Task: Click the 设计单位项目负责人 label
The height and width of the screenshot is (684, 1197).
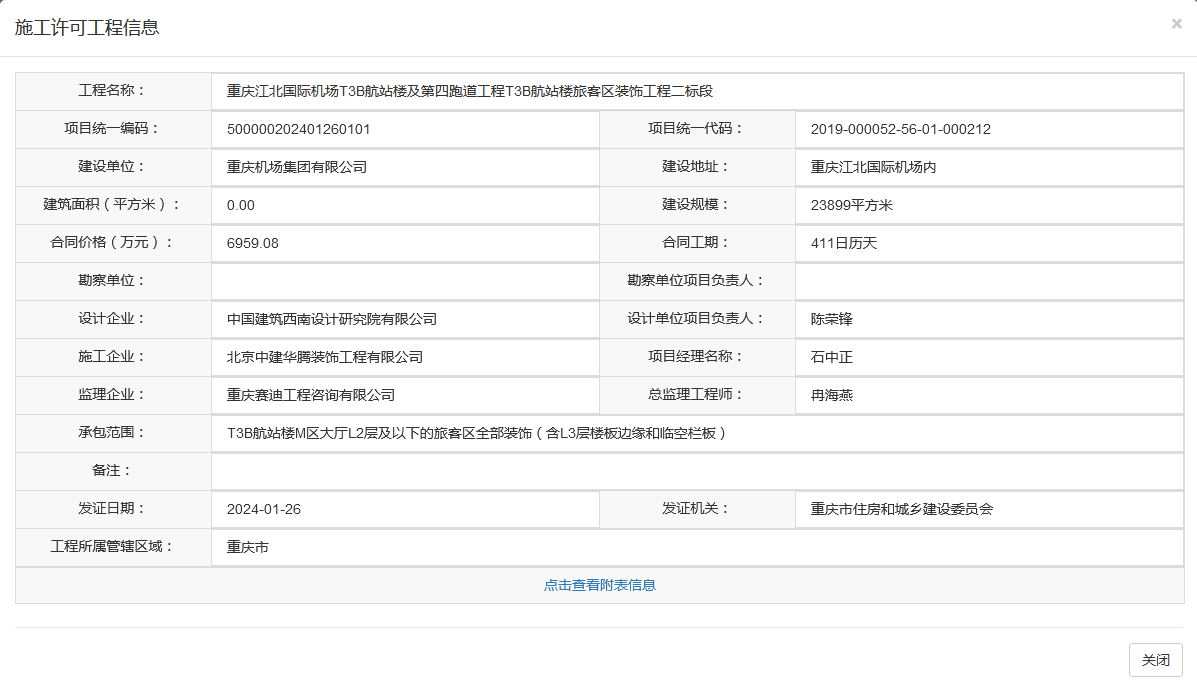Action: point(696,318)
